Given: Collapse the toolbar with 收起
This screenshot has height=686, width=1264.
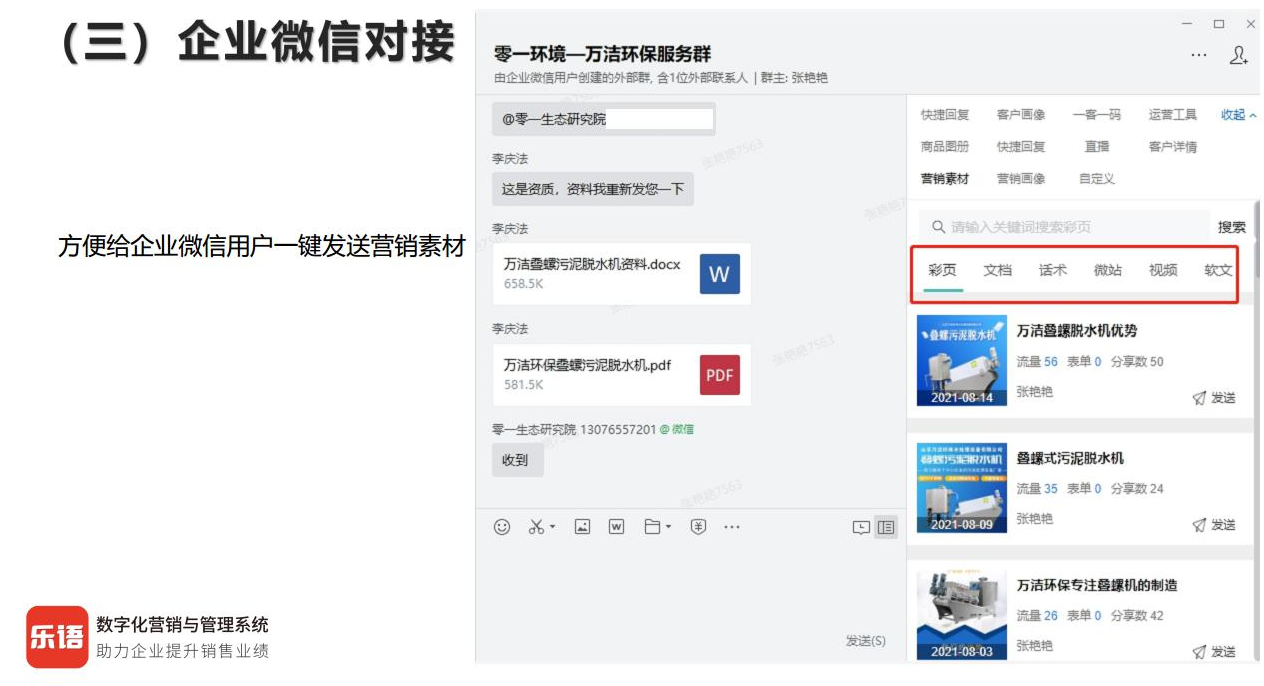Looking at the screenshot, I should pyautogui.click(x=1239, y=115).
